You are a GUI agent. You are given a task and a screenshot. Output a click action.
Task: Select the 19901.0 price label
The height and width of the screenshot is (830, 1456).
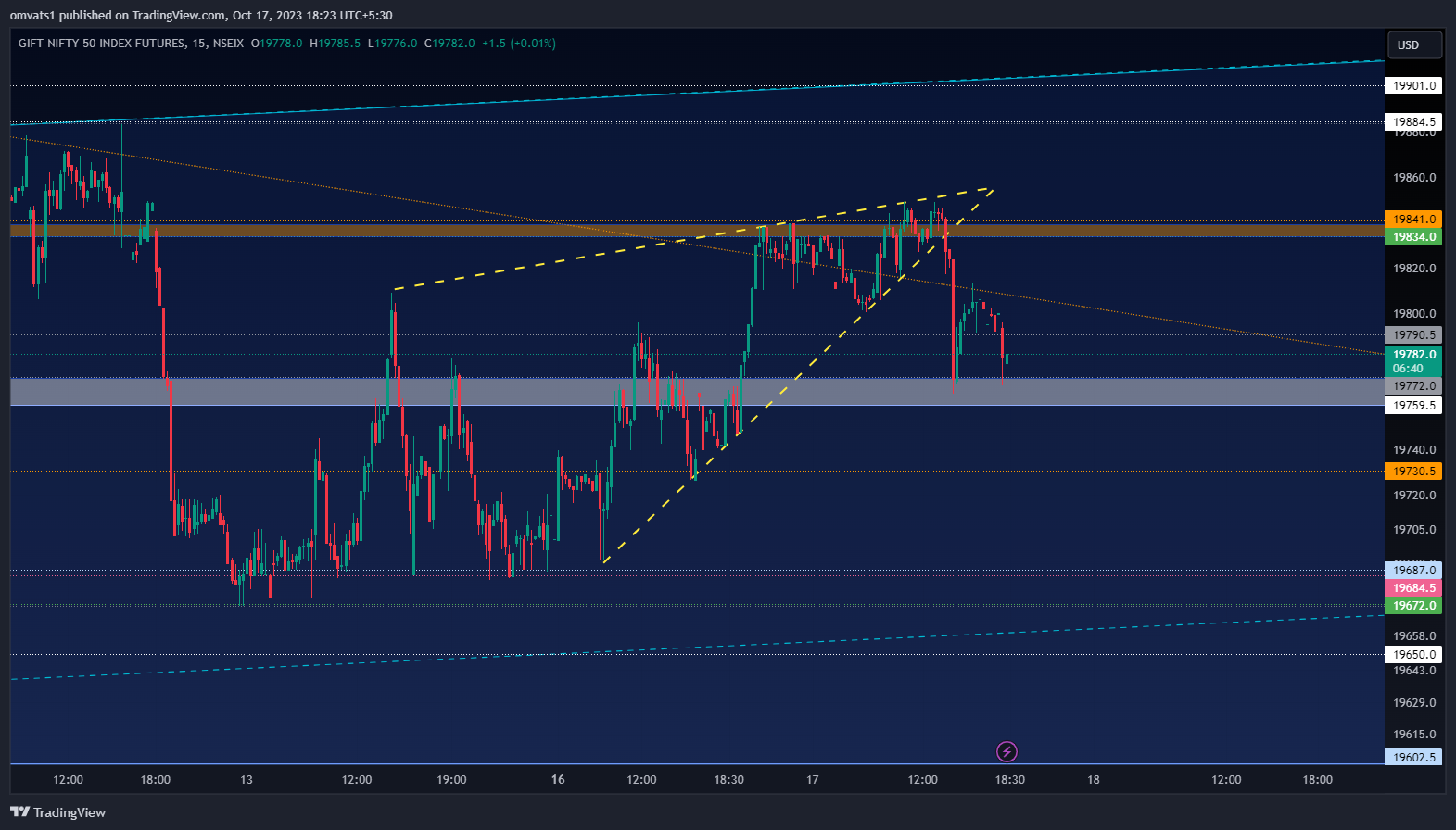1413,85
